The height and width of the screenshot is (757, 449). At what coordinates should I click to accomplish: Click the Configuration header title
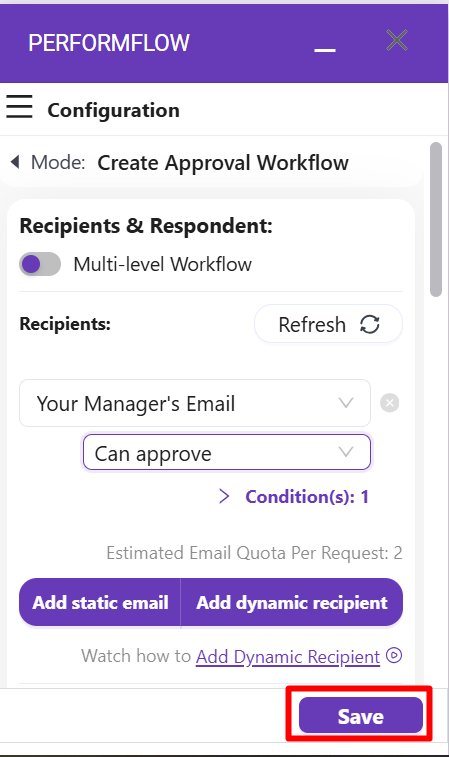113,110
